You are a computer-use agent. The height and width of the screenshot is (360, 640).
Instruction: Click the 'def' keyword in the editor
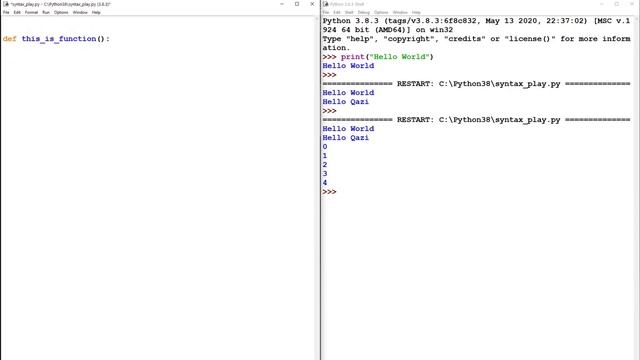coord(9,39)
